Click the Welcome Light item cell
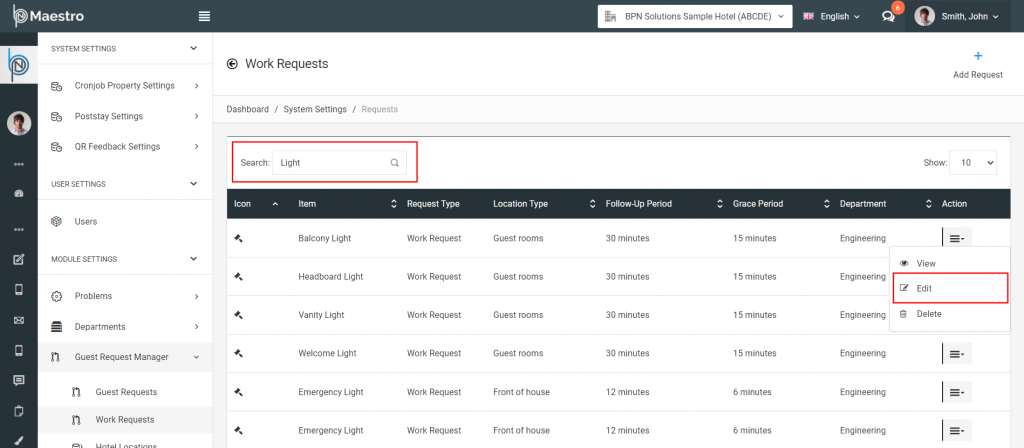 coord(327,353)
